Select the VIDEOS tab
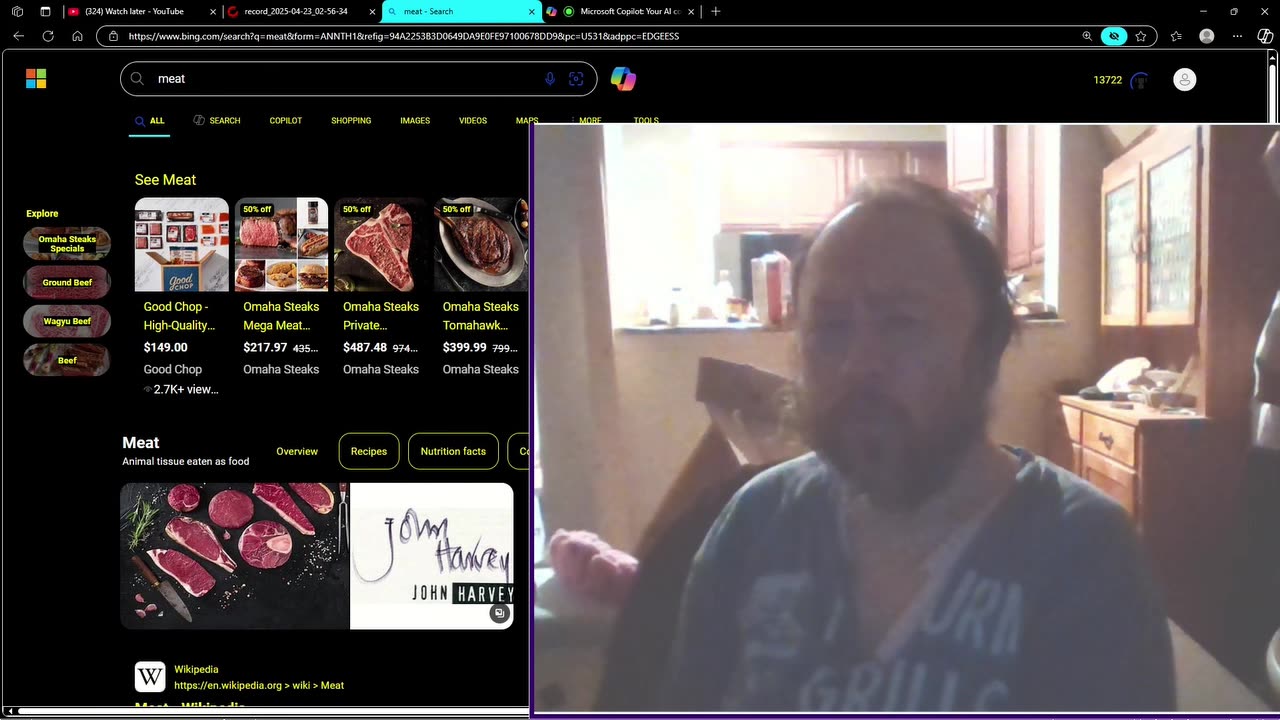Screen dimensions: 1280x720 coord(473,121)
